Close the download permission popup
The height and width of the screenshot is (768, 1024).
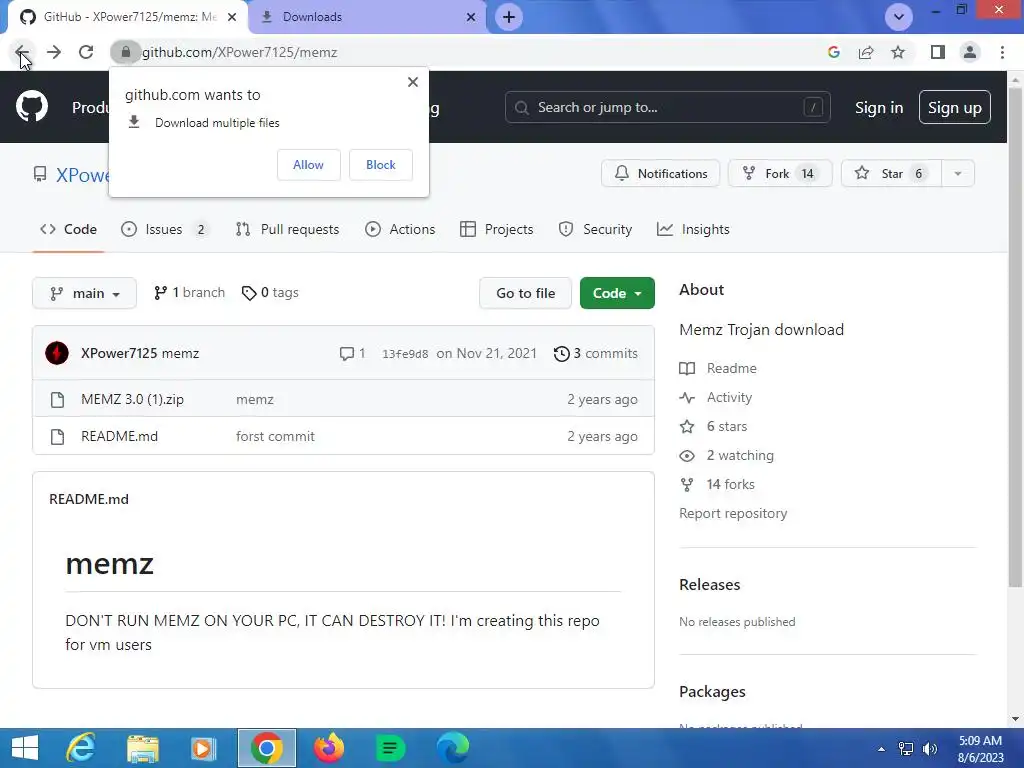pos(413,82)
